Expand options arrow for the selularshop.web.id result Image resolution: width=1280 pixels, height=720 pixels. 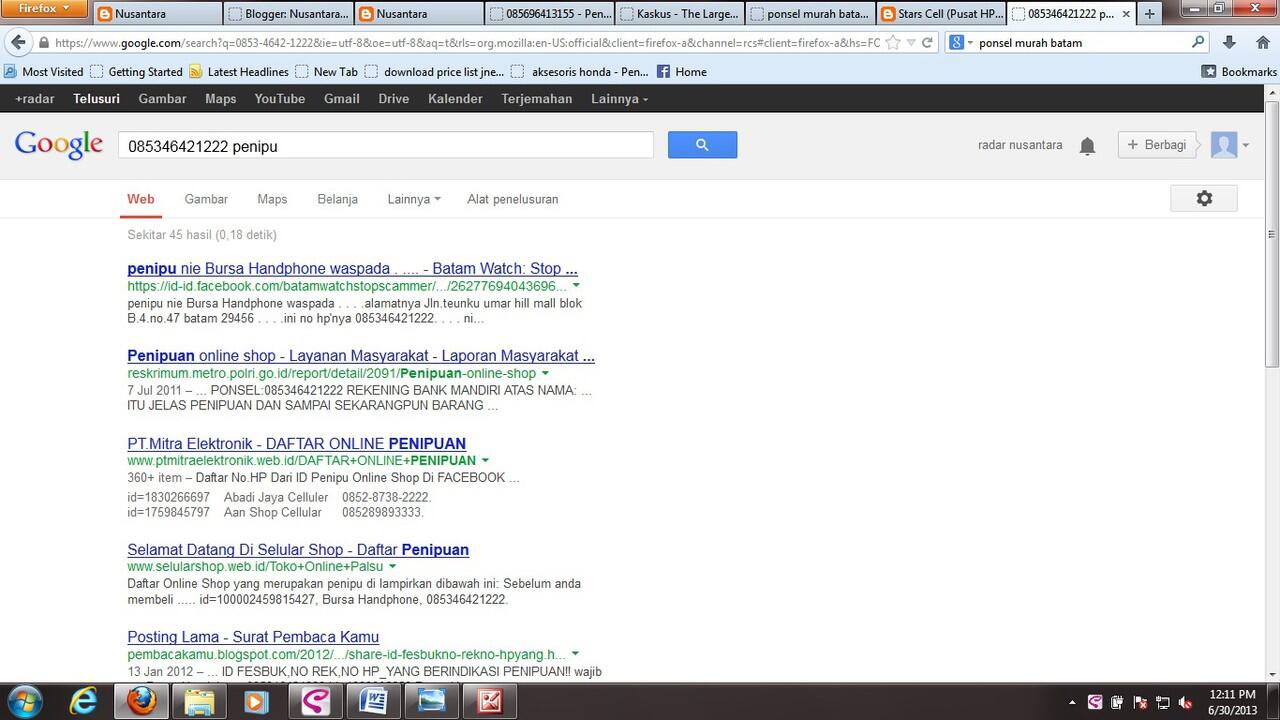click(x=392, y=566)
